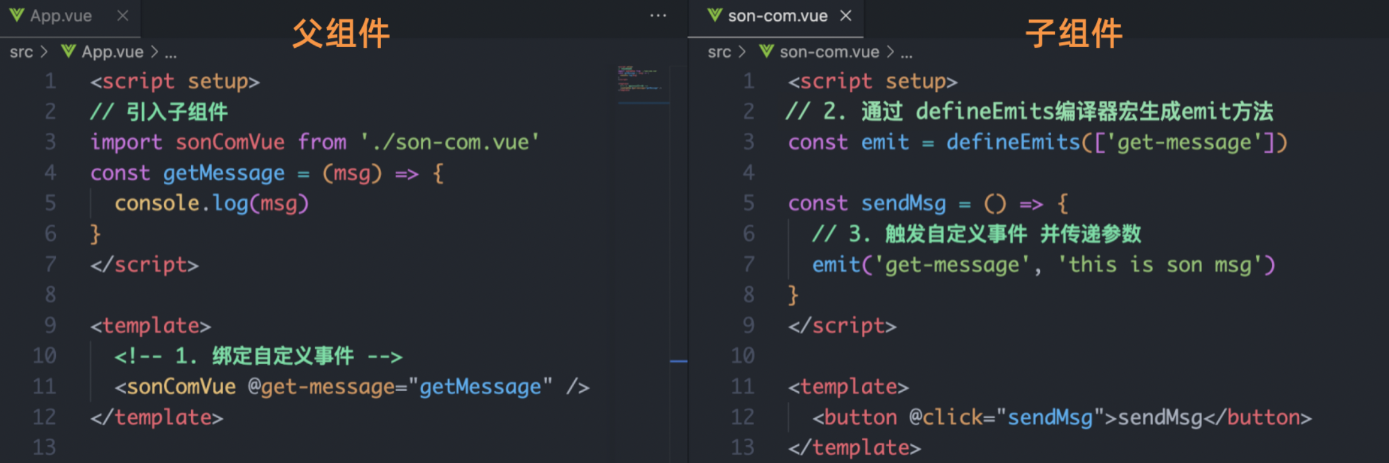Click the Vue icon on son-com.vue tab

pyautogui.click(x=714, y=17)
